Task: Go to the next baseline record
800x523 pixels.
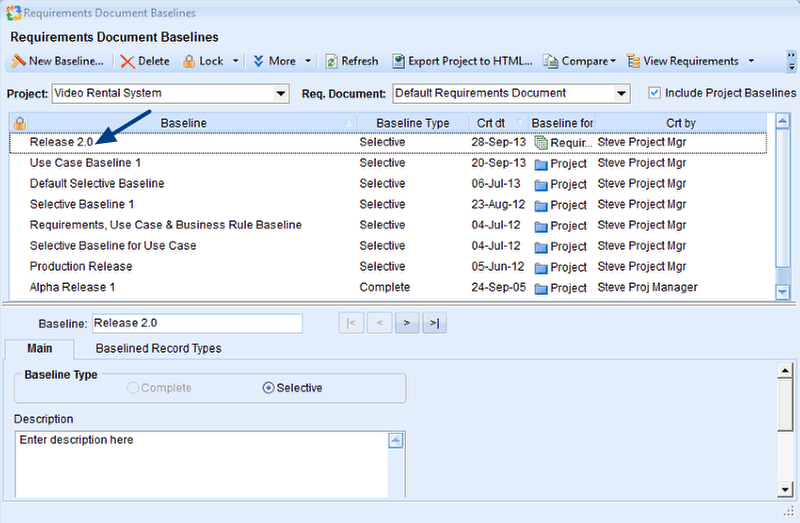Action: point(406,323)
